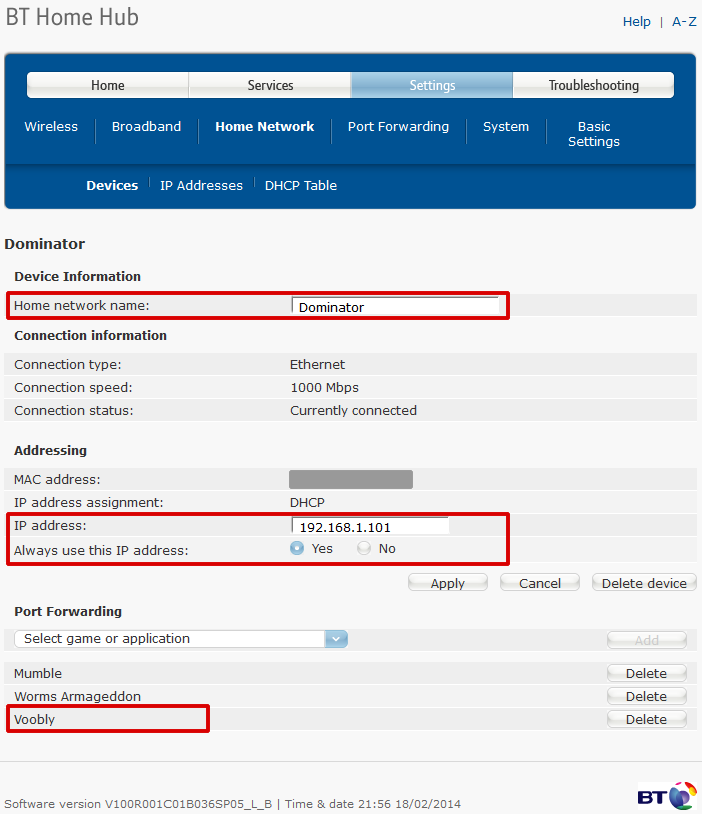
Task: Click the Home network name field
Action: coord(394,307)
